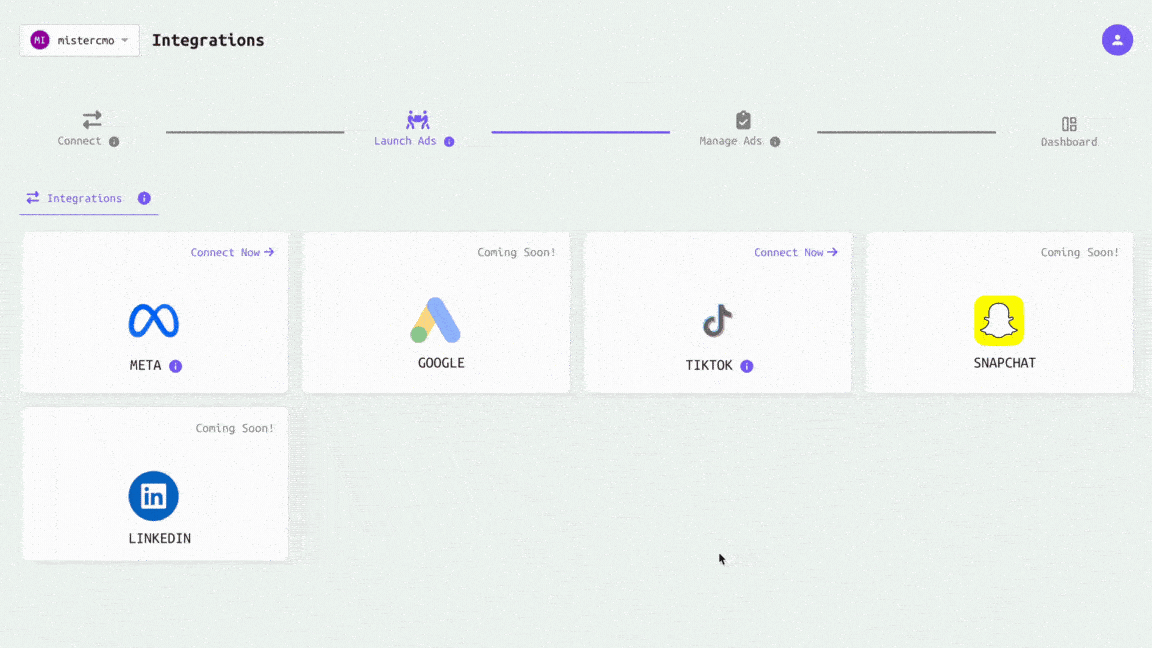Click info icon next to Integrations tab
The width and height of the screenshot is (1152, 648).
tap(144, 198)
